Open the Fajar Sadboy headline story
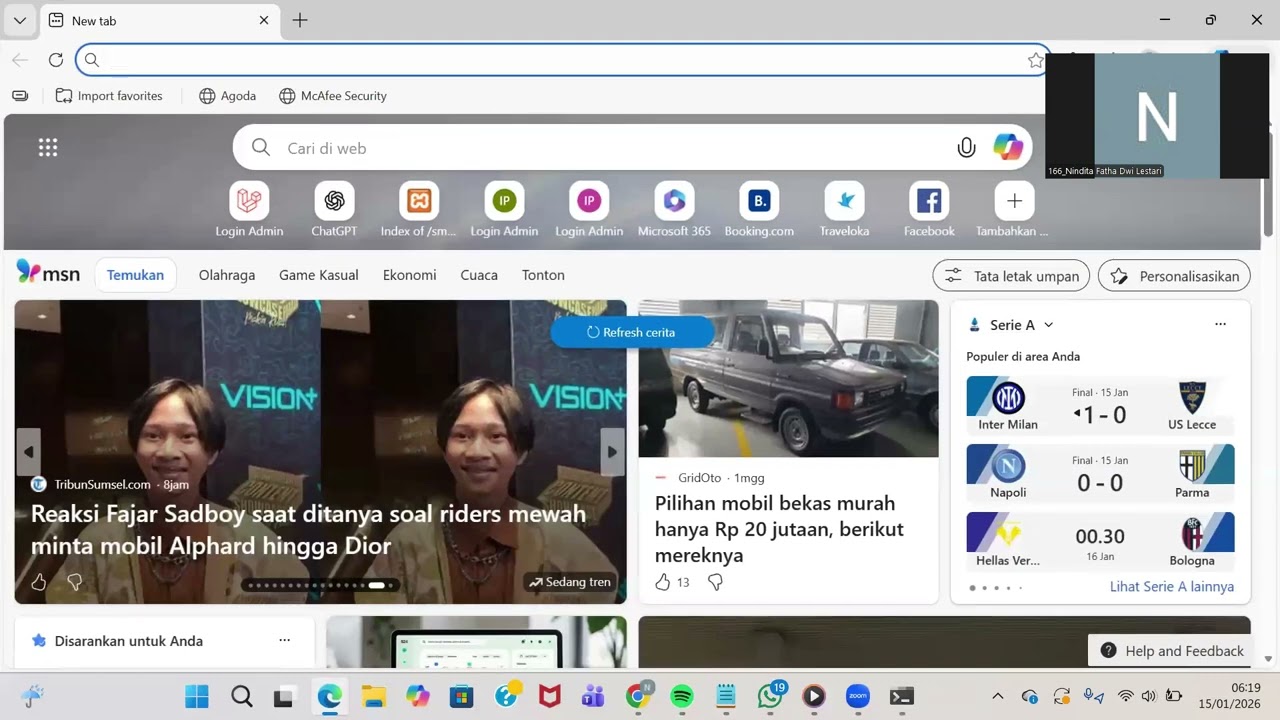 [x=308, y=530]
